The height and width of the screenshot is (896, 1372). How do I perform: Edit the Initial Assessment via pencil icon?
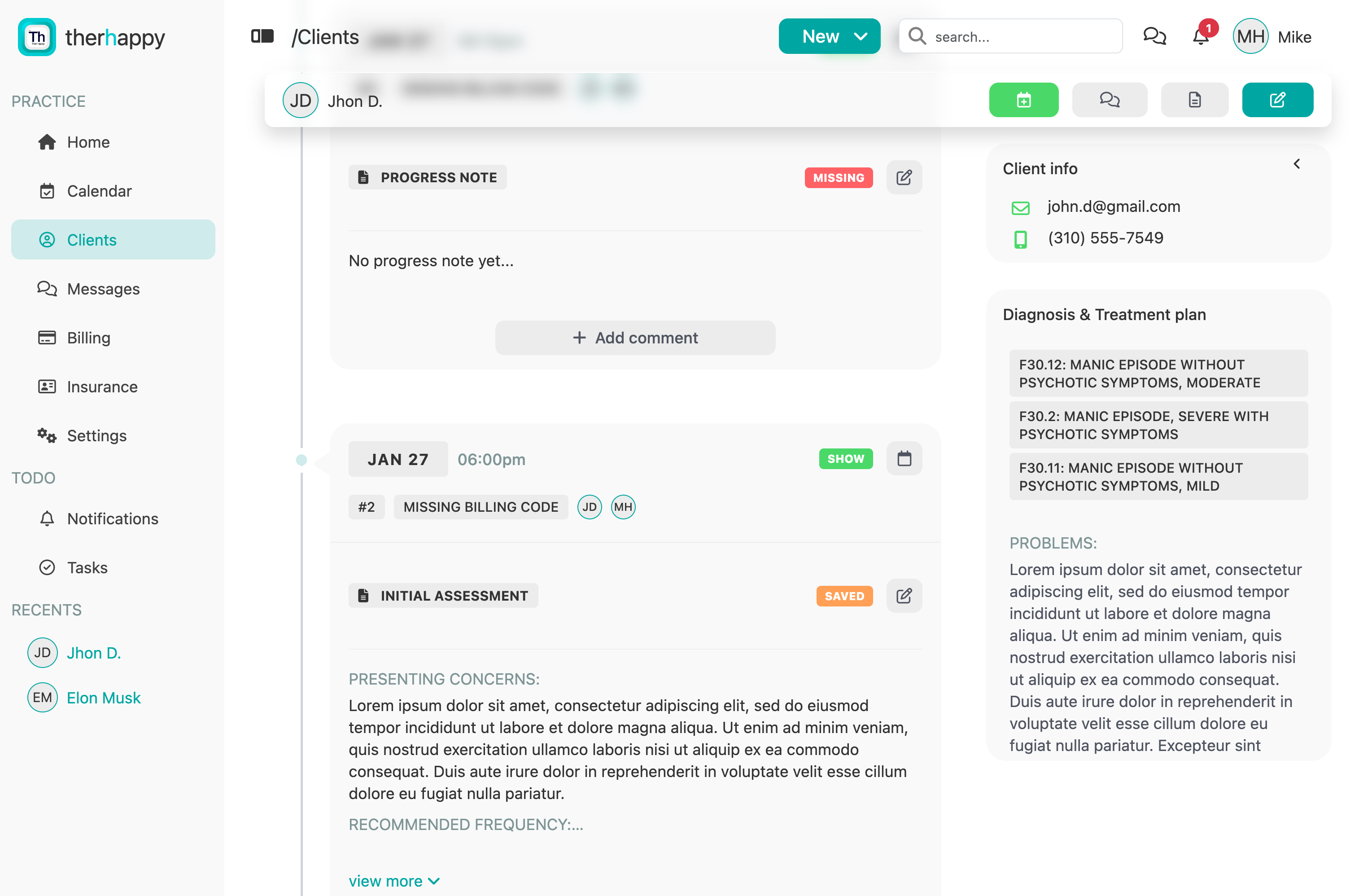click(x=903, y=595)
